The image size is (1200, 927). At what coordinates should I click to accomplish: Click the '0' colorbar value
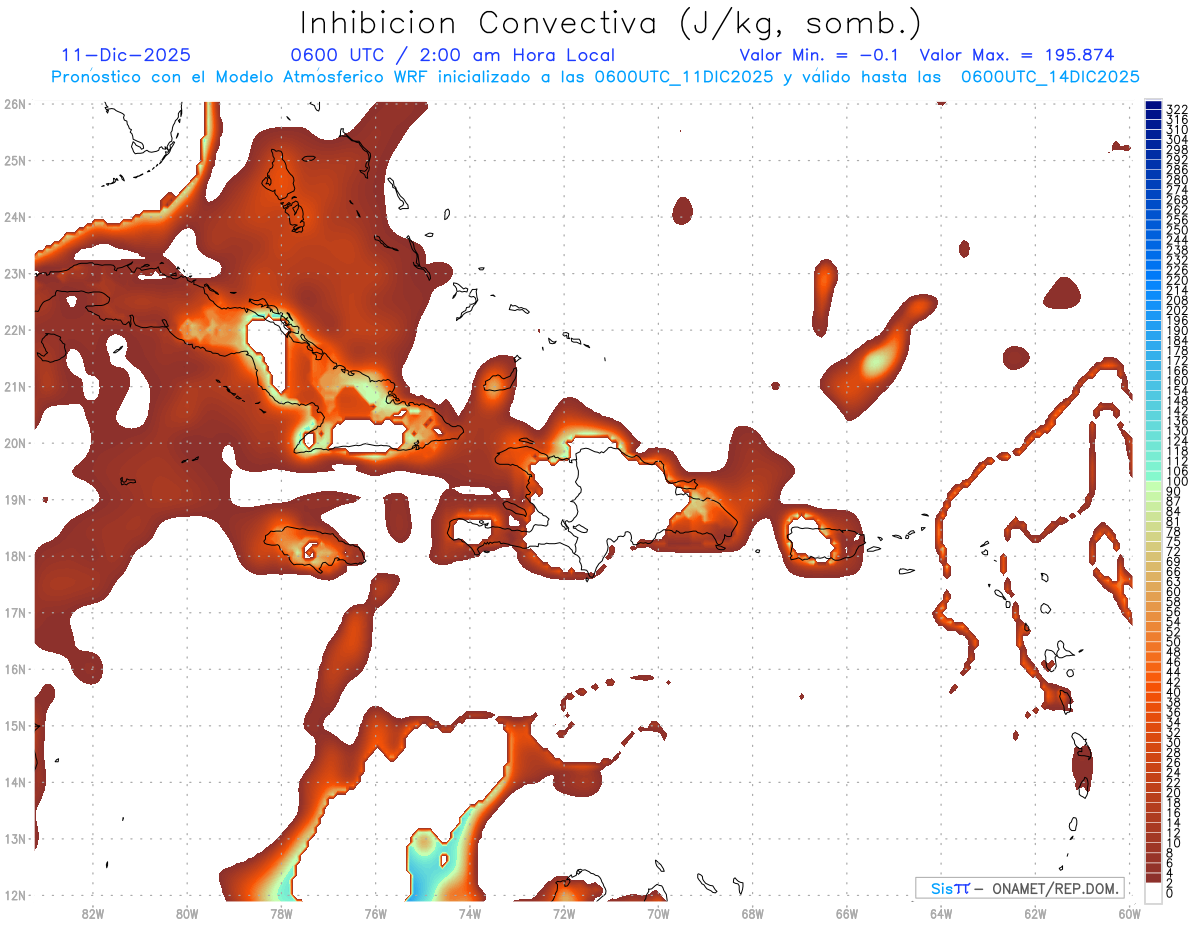(x=1170, y=893)
